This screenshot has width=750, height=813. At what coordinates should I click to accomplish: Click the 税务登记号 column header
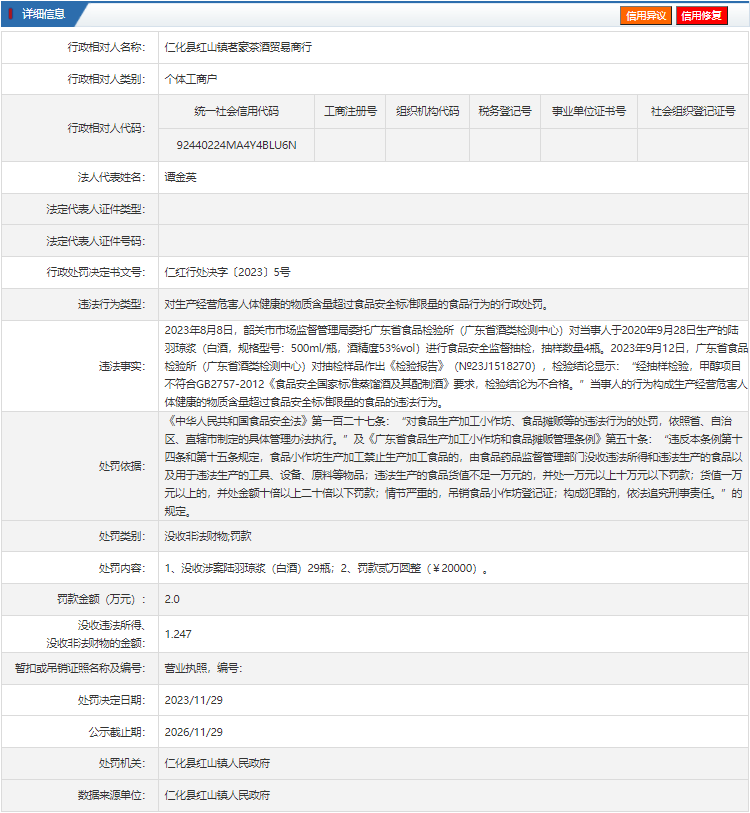click(505, 111)
